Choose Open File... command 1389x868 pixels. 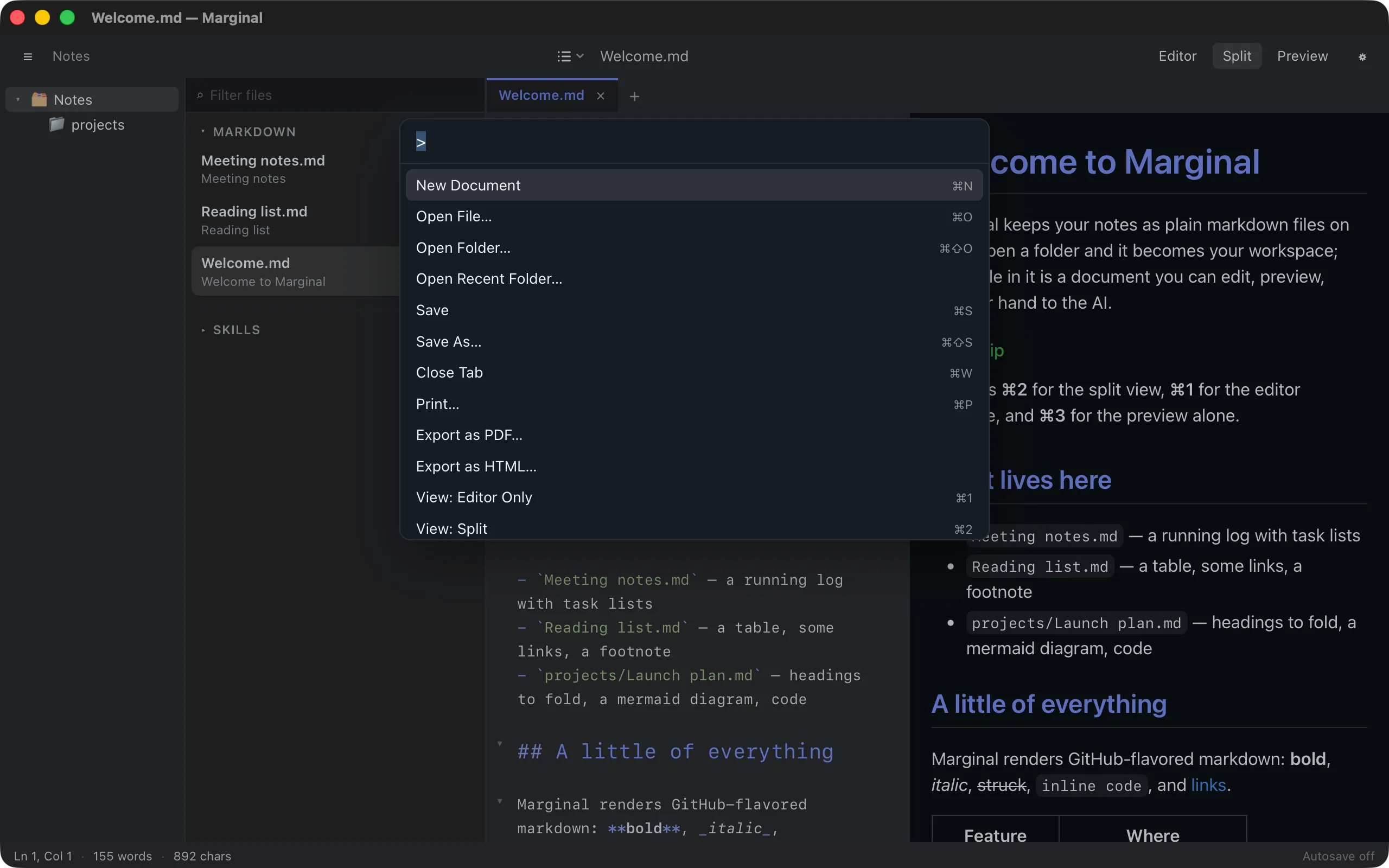point(694,216)
